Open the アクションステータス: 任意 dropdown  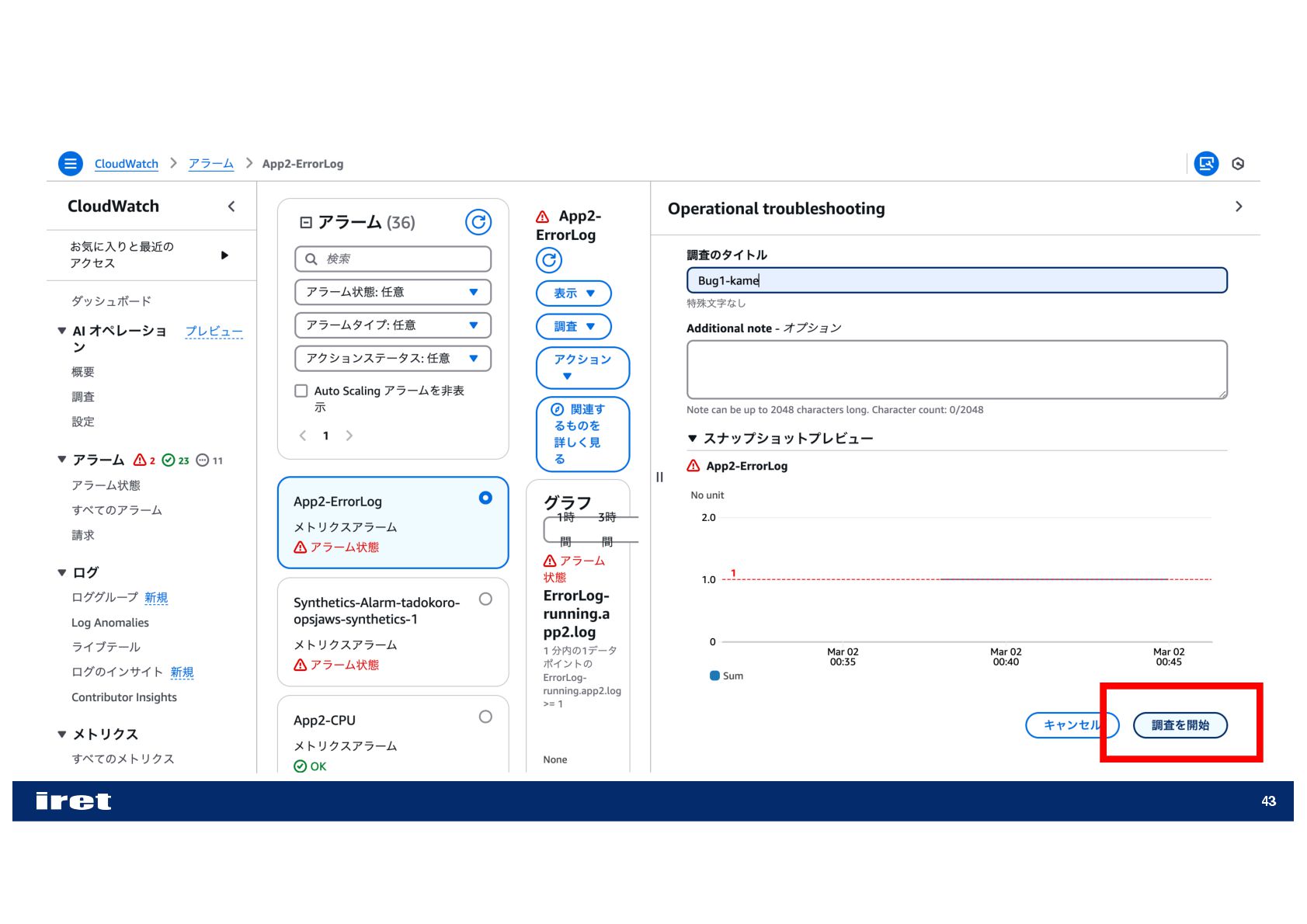click(x=393, y=359)
